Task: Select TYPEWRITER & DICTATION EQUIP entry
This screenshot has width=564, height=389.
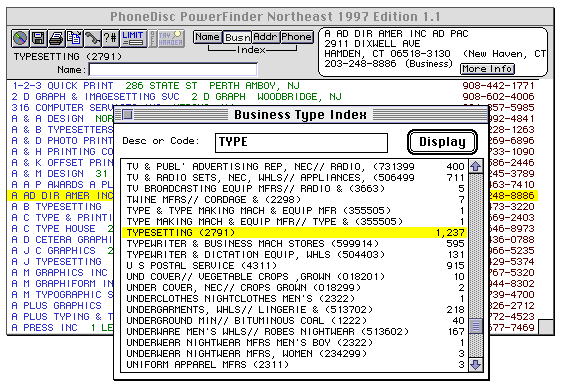Action: point(294,254)
